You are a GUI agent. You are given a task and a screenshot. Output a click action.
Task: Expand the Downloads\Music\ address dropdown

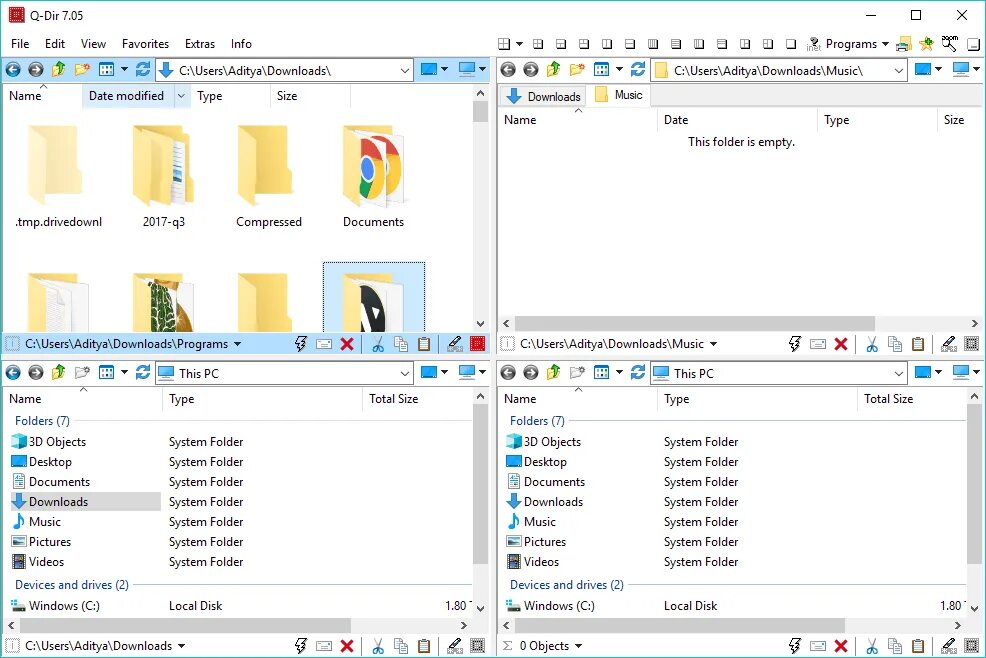click(x=899, y=70)
